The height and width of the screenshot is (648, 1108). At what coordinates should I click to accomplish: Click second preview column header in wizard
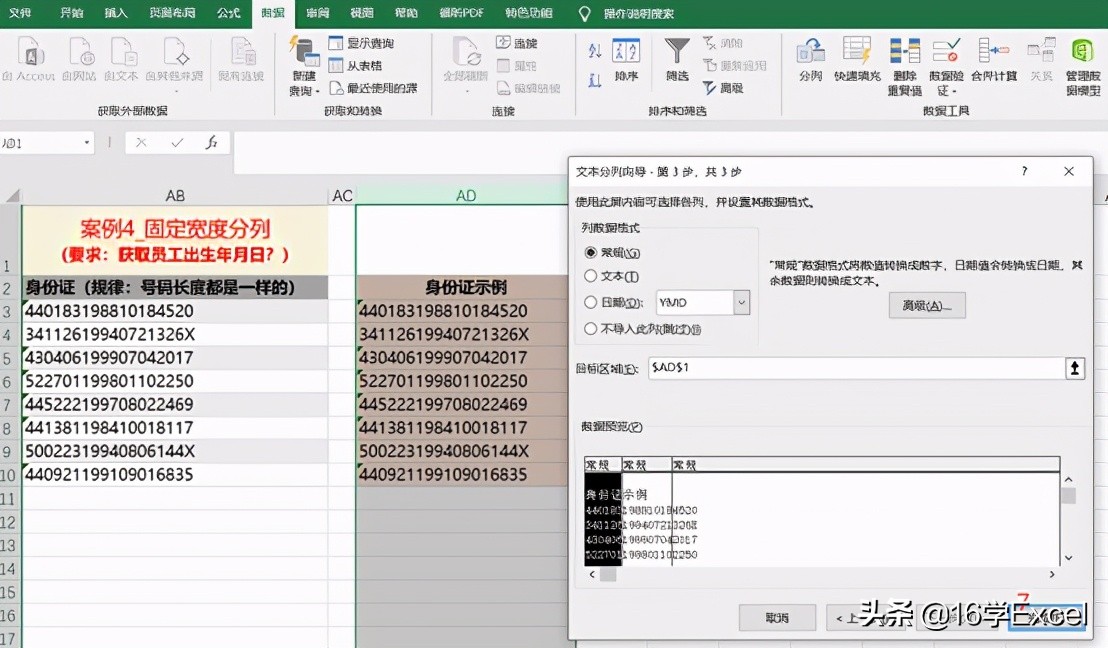647,465
